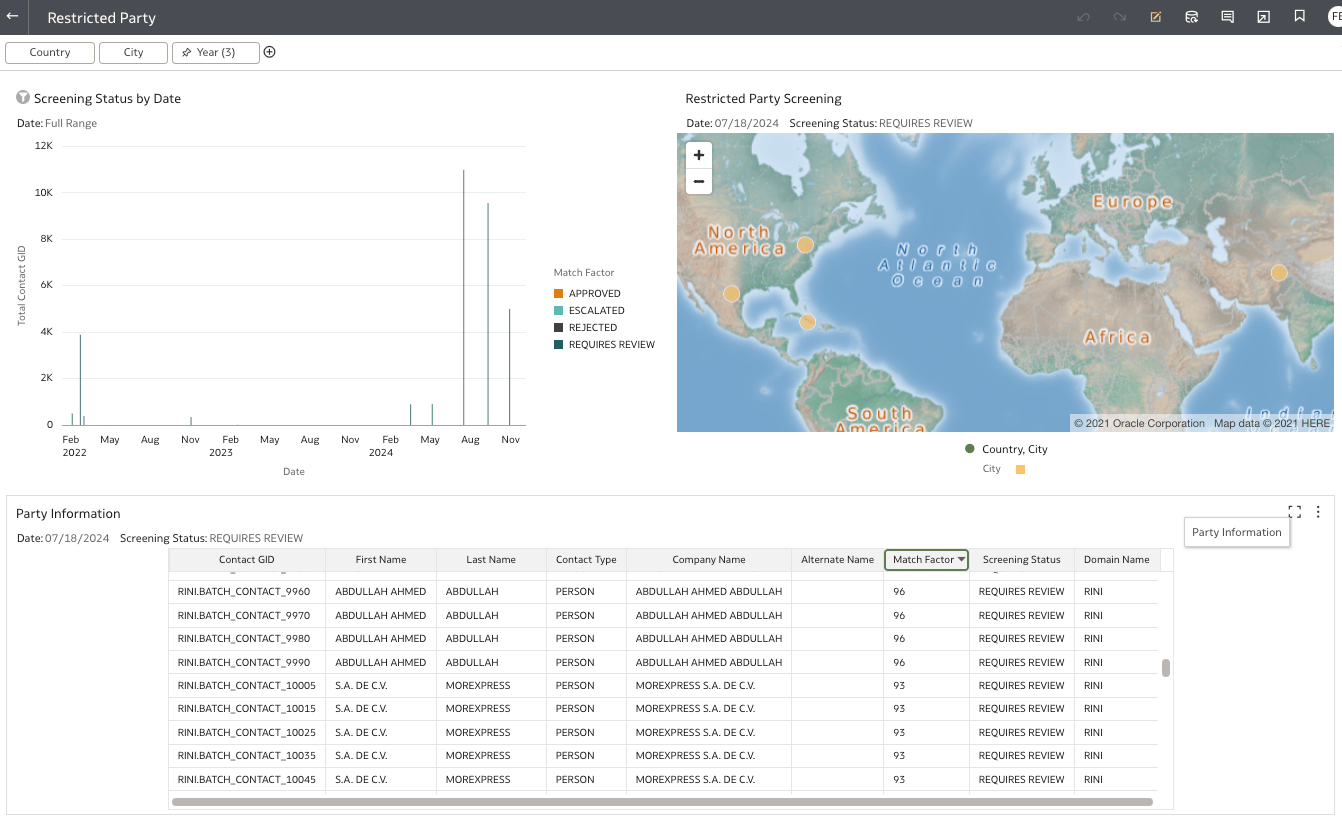Open the Year (3) filter

(215, 52)
